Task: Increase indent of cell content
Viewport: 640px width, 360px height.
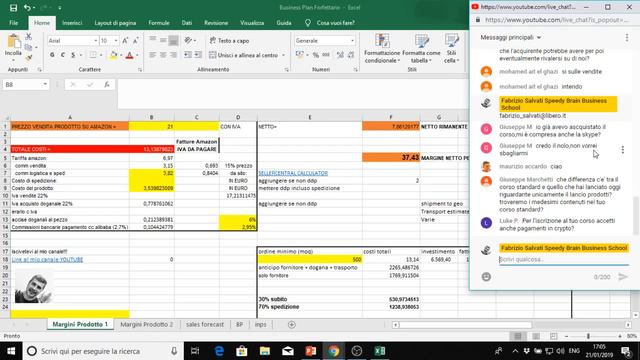Action: pyautogui.click(x=198, y=55)
